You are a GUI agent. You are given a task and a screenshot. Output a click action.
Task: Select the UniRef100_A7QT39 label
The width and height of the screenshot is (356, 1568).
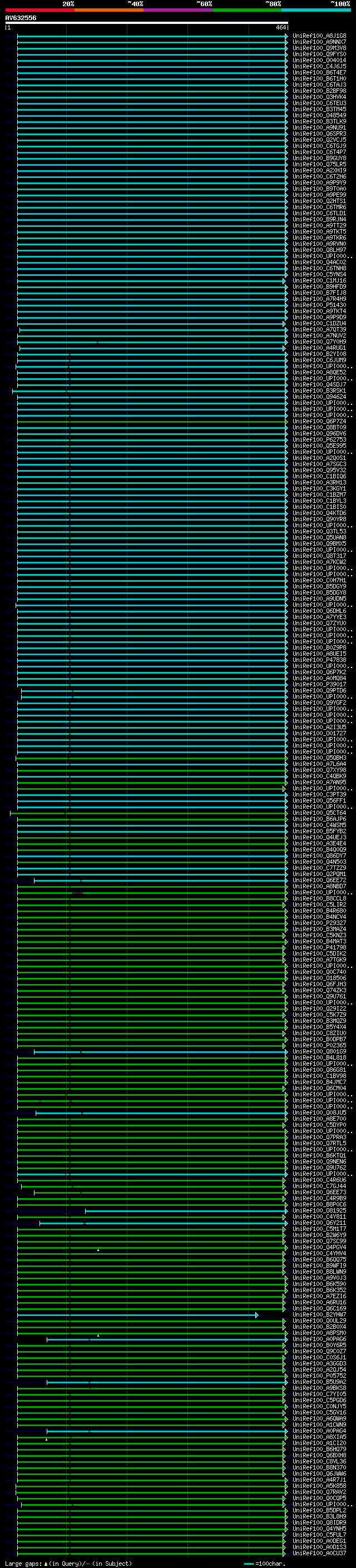(319, 329)
